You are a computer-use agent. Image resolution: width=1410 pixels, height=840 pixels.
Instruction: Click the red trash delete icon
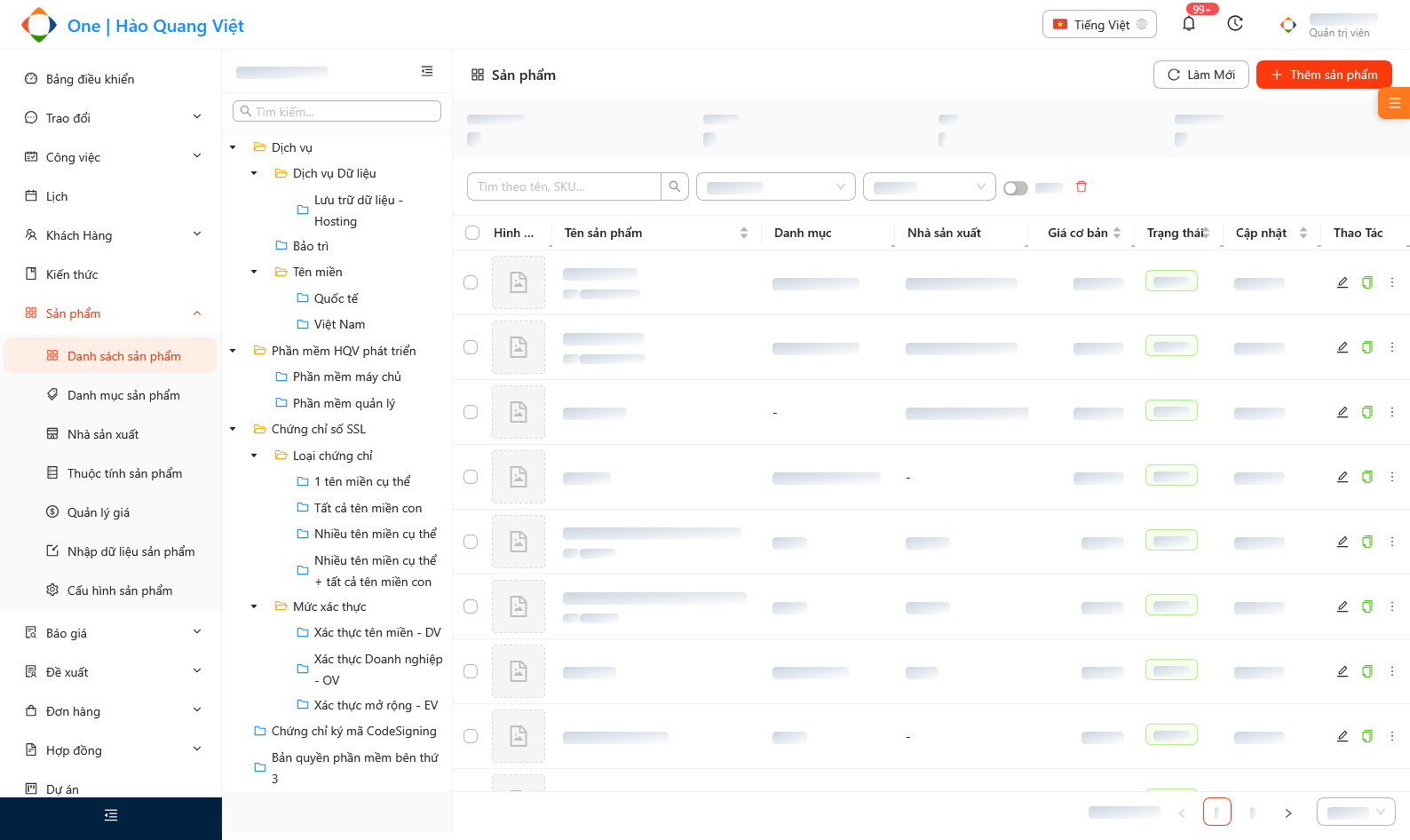pos(1081,186)
